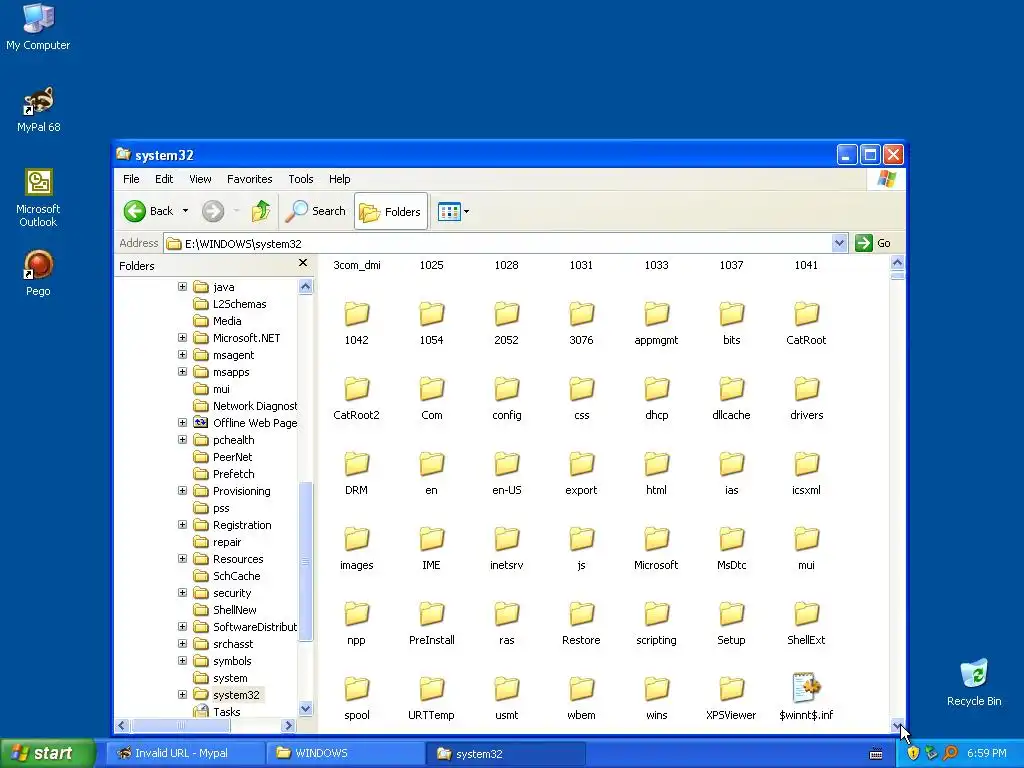Open the Recycle Bin icon
The height and width of the screenshot is (768, 1024).
(x=974, y=682)
